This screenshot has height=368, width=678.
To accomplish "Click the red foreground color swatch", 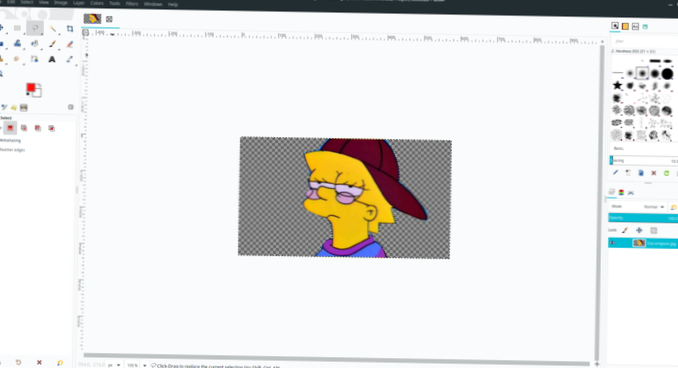I will pyautogui.click(x=30, y=88).
